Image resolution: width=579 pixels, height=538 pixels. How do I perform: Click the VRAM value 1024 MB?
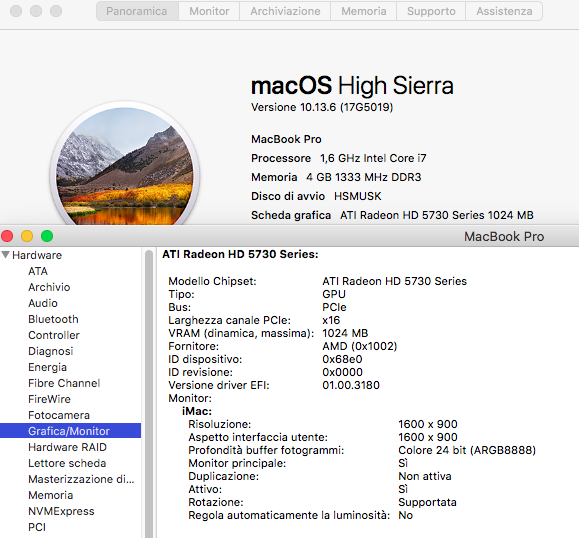coord(345,333)
